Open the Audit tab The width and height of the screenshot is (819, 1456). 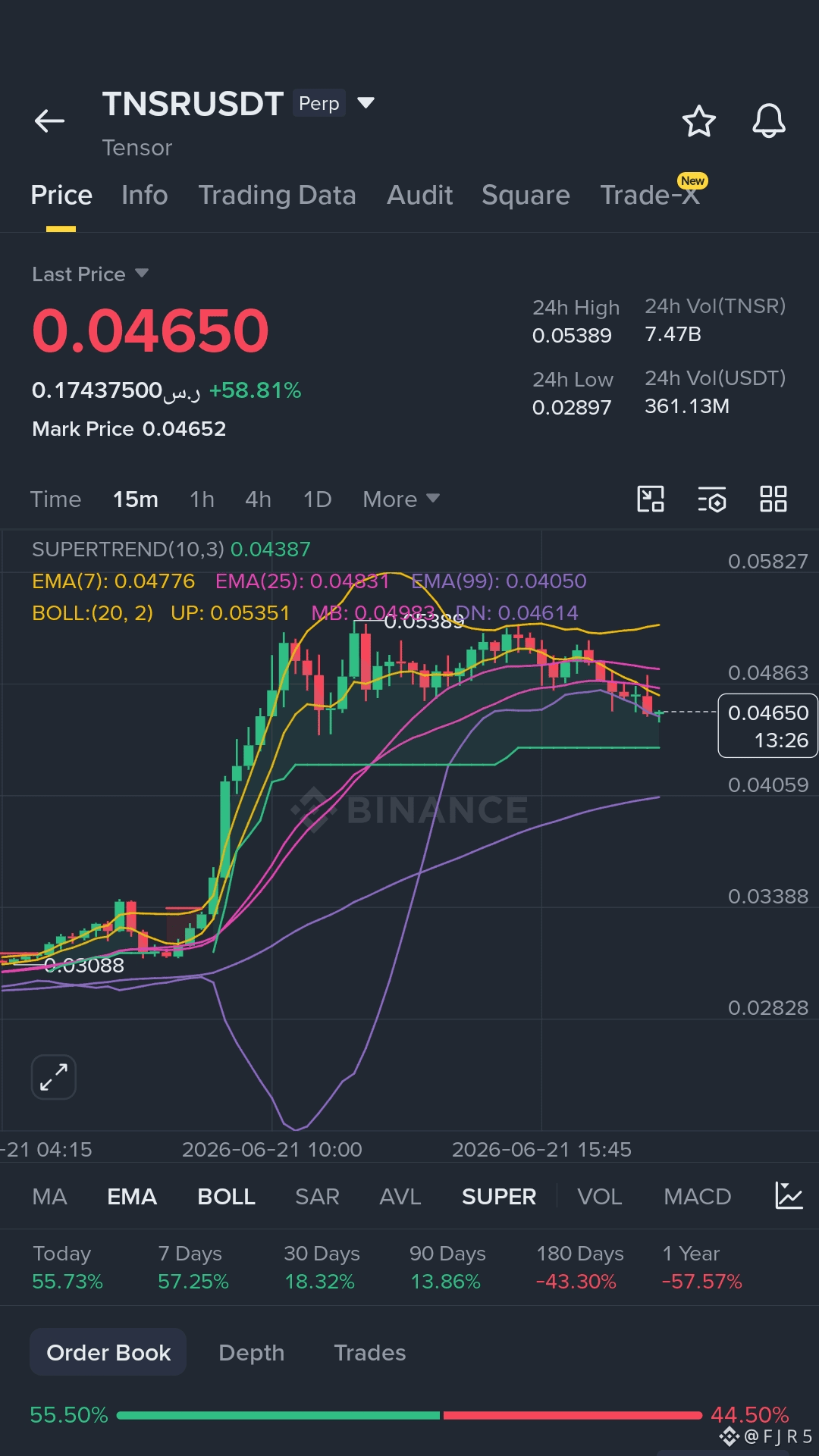point(419,195)
